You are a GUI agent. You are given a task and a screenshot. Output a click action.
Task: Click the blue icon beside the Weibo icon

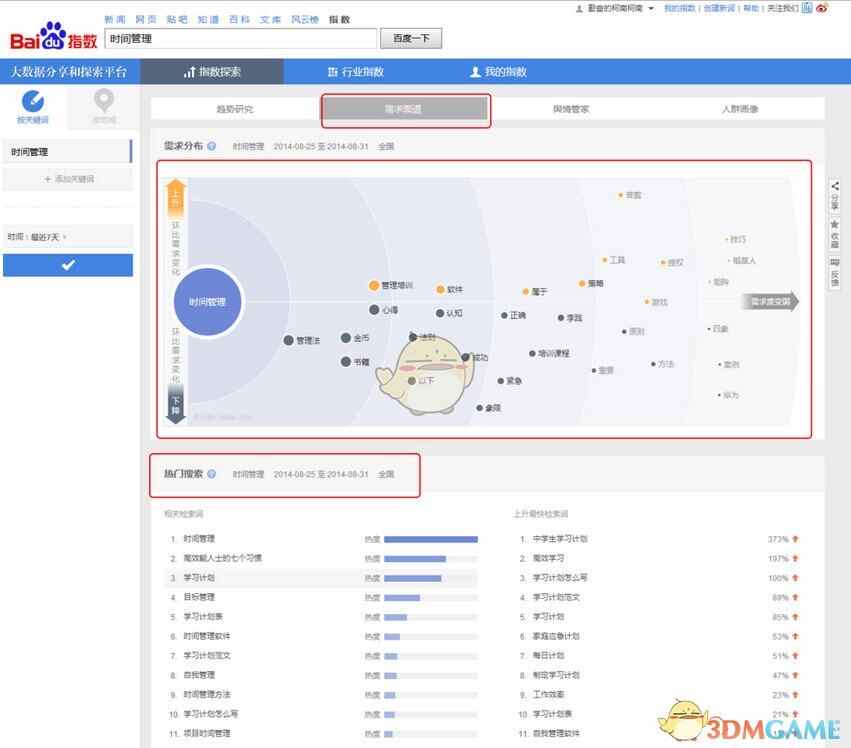pos(807,8)
